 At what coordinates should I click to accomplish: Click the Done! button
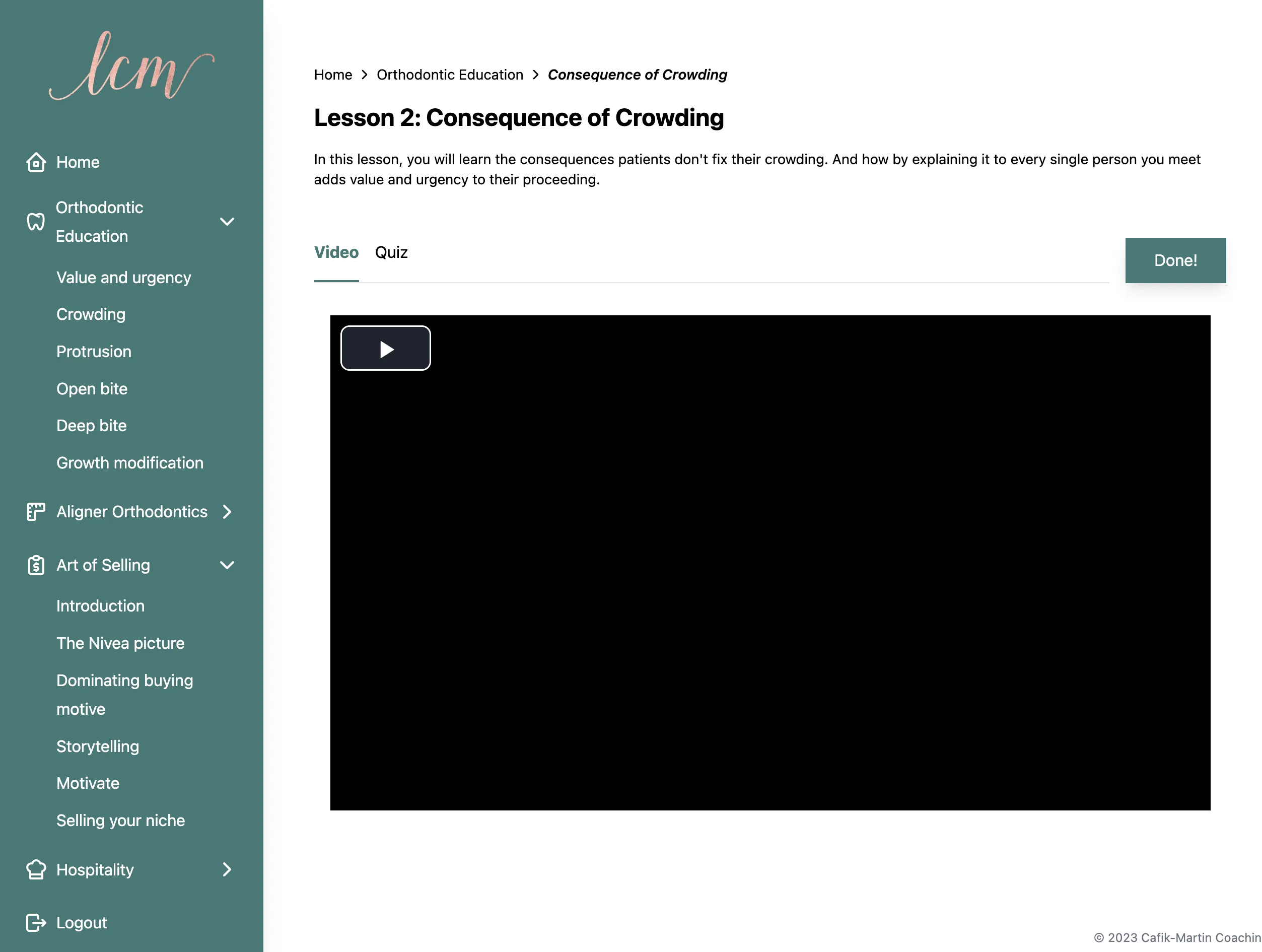coord(1175,259)
